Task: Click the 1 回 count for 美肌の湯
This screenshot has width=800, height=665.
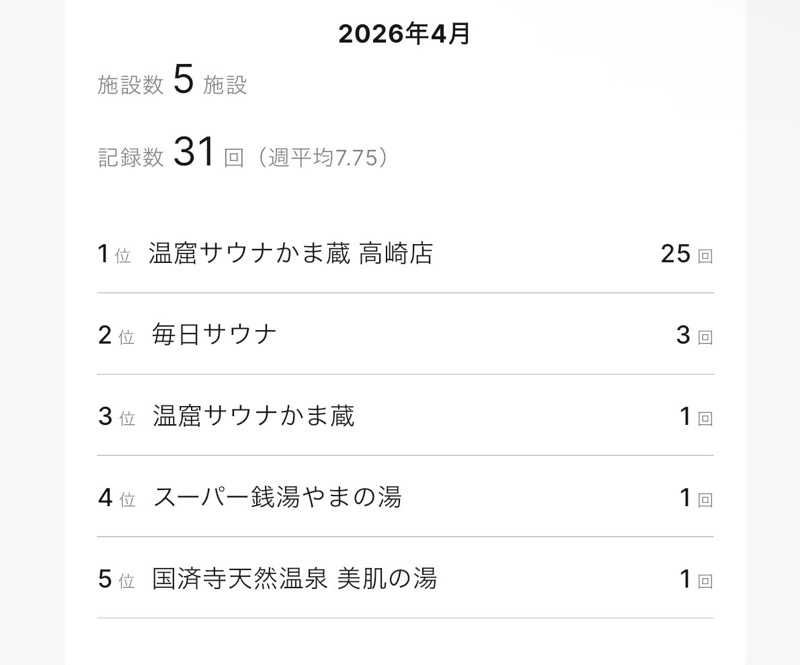Action: [x=696, y=579]
